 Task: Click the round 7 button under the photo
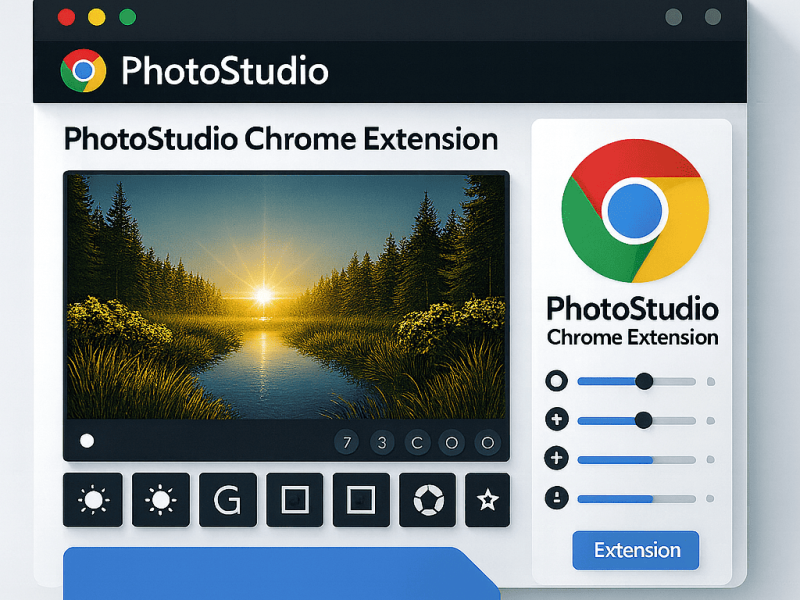point(347,442)
